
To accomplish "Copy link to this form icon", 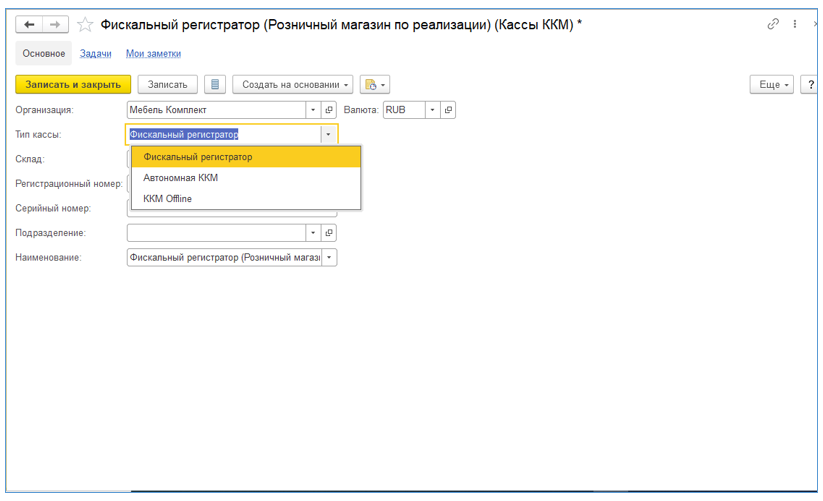I will coord(773,24).
